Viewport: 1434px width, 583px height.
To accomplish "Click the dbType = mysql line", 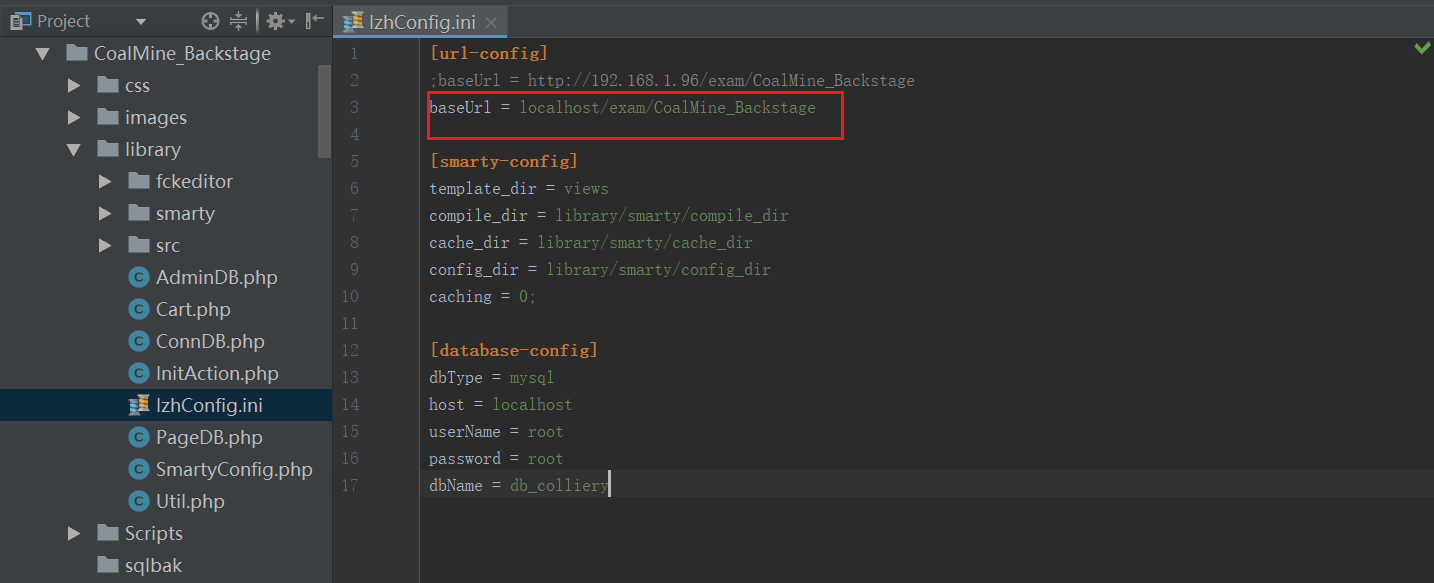I will [x=491, y=377].
